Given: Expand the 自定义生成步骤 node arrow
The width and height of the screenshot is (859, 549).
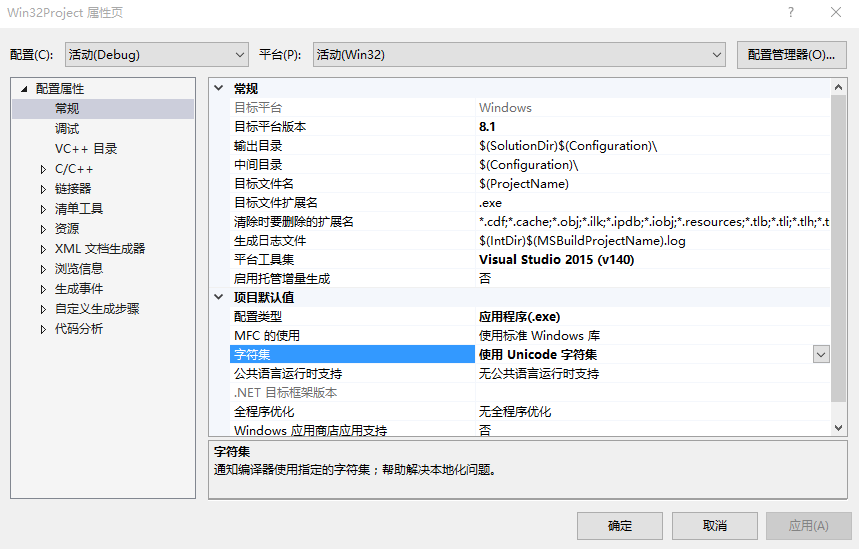Looking at the screenshot, I should (x=43, y=309).
